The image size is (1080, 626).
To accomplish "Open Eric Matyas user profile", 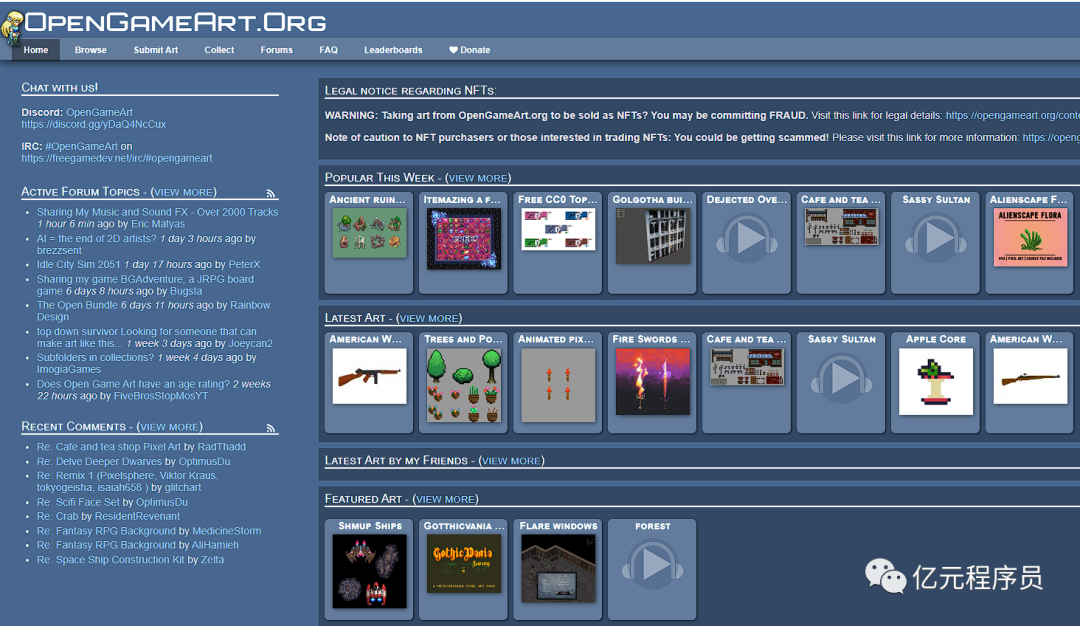I will point(158,224).
